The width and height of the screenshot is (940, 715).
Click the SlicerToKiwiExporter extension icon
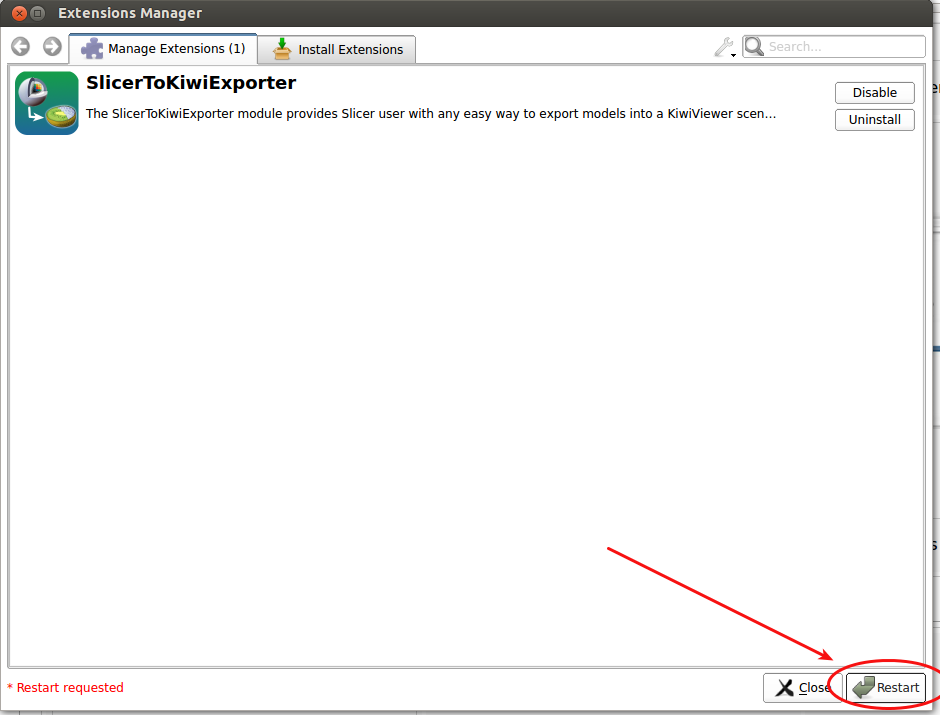click(x=47, y=103)
